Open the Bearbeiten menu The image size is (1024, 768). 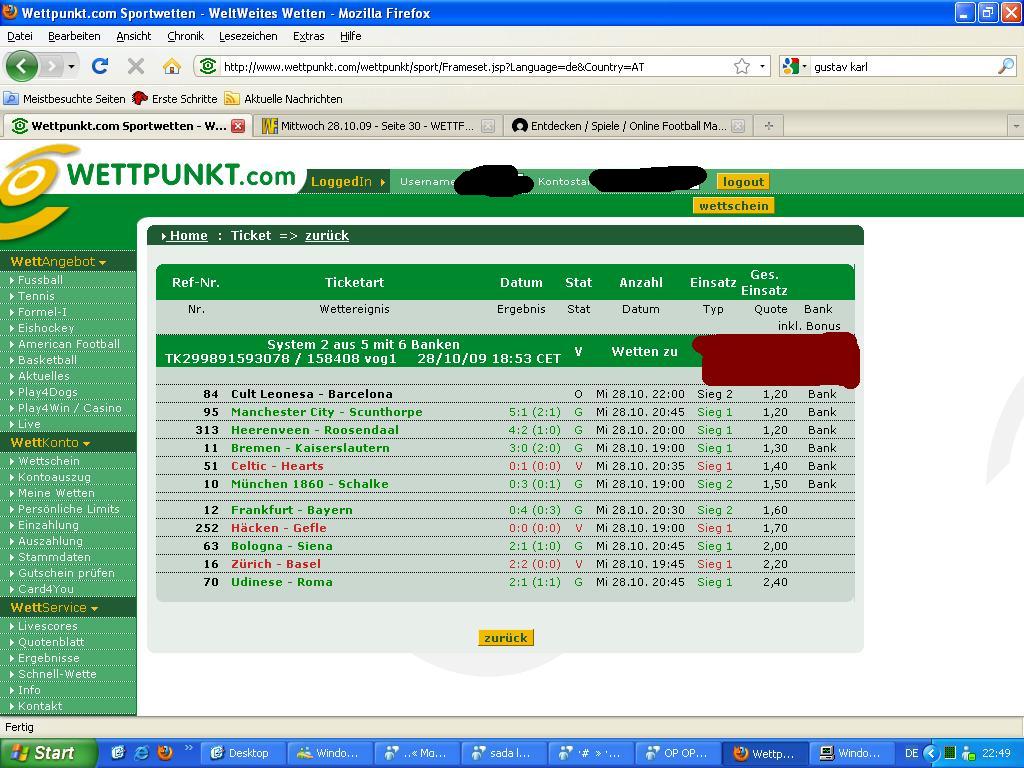74,36
